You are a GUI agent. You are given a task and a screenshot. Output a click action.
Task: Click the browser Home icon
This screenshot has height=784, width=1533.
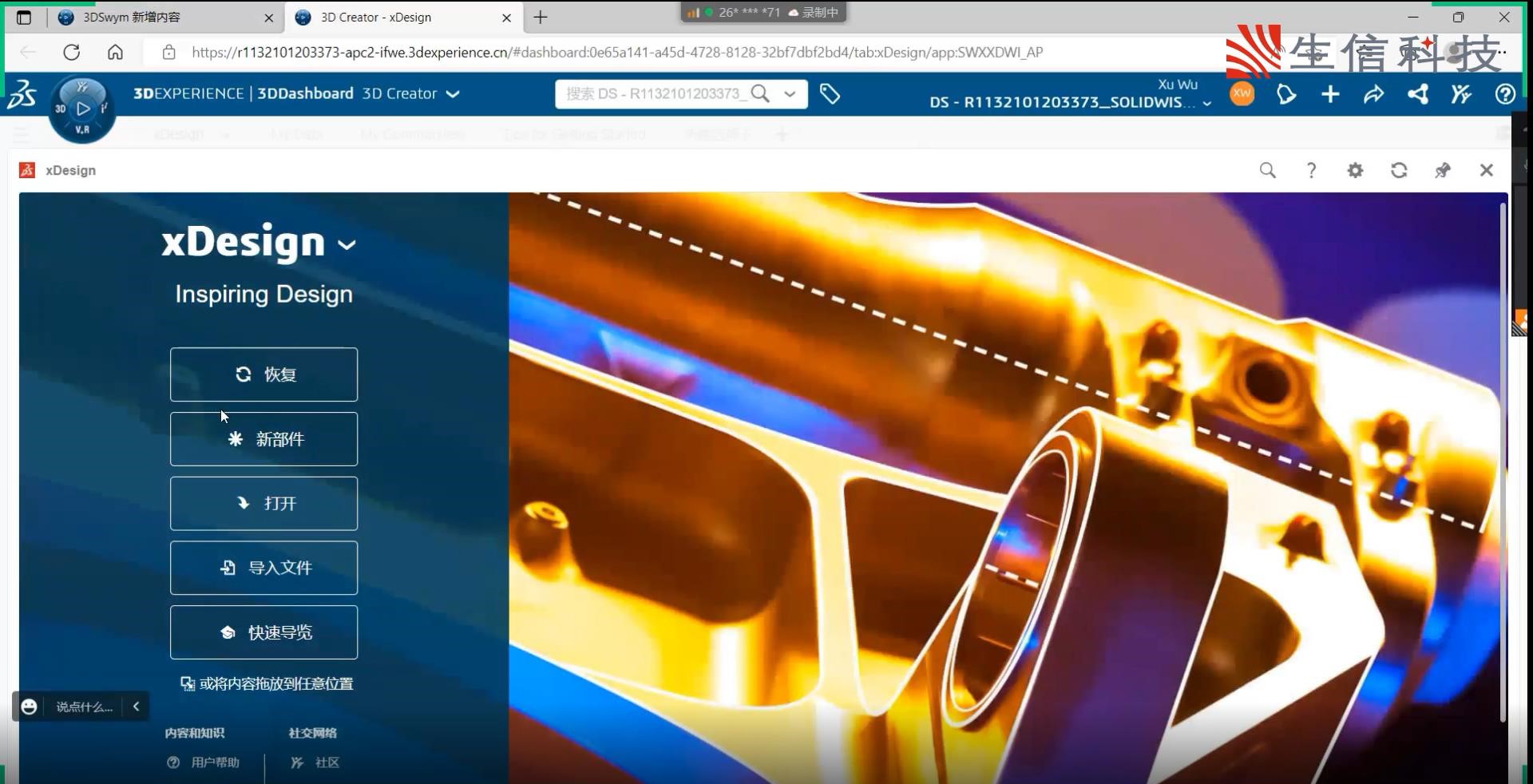tap(115, 52)
